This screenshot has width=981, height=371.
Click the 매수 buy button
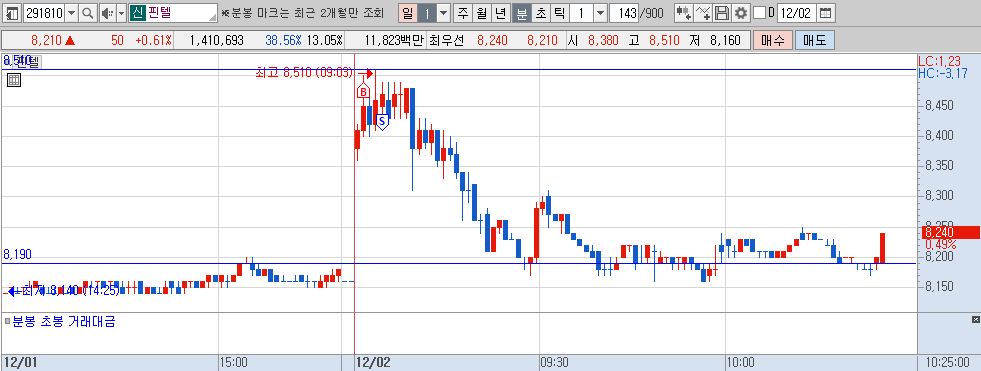(773, 41)
